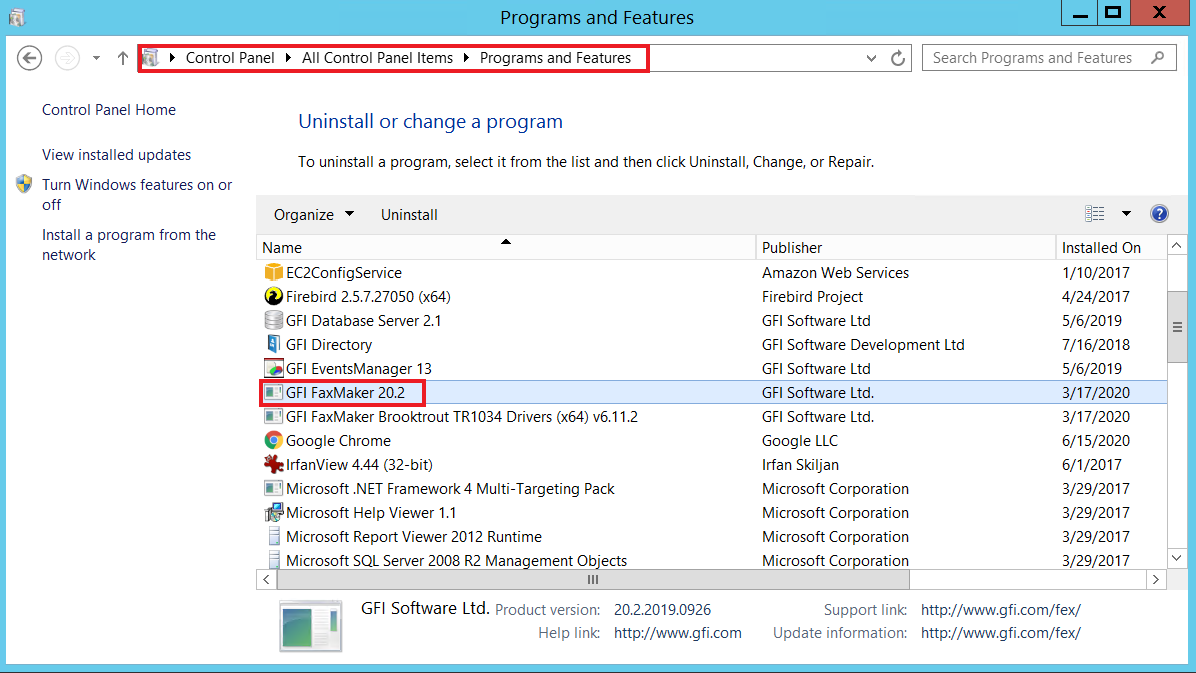The width and height of the screenshot is (1196, 673).
Task: Click the Control Panel breadcrumb
Action: coord(230,58)
